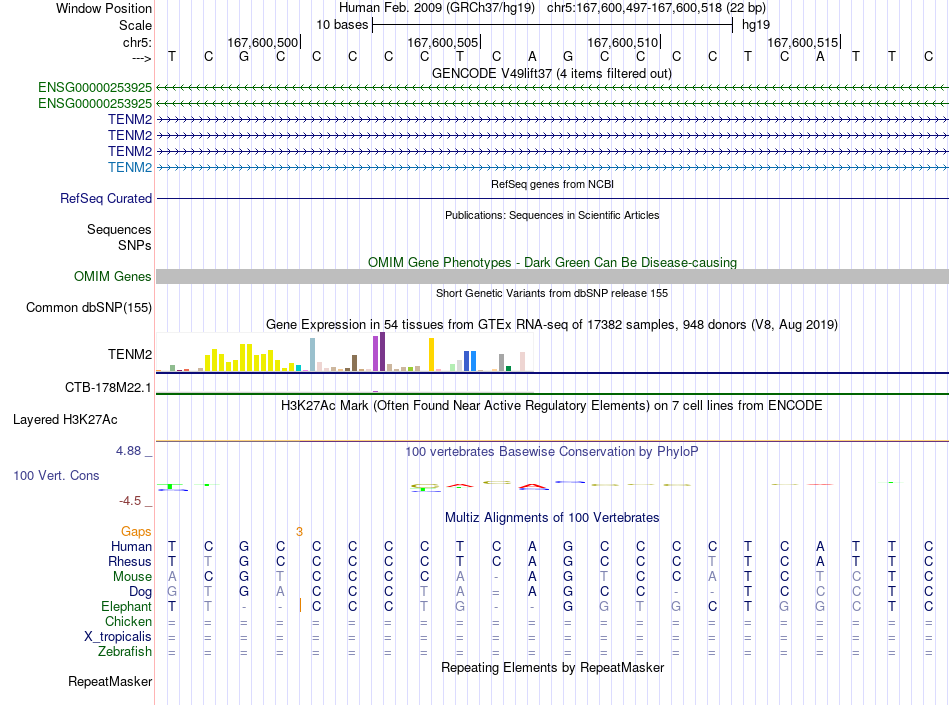The height and width of the screenshot is (705, 950).
Task: Open the RefSeq Curated track label
Action: 106,199
